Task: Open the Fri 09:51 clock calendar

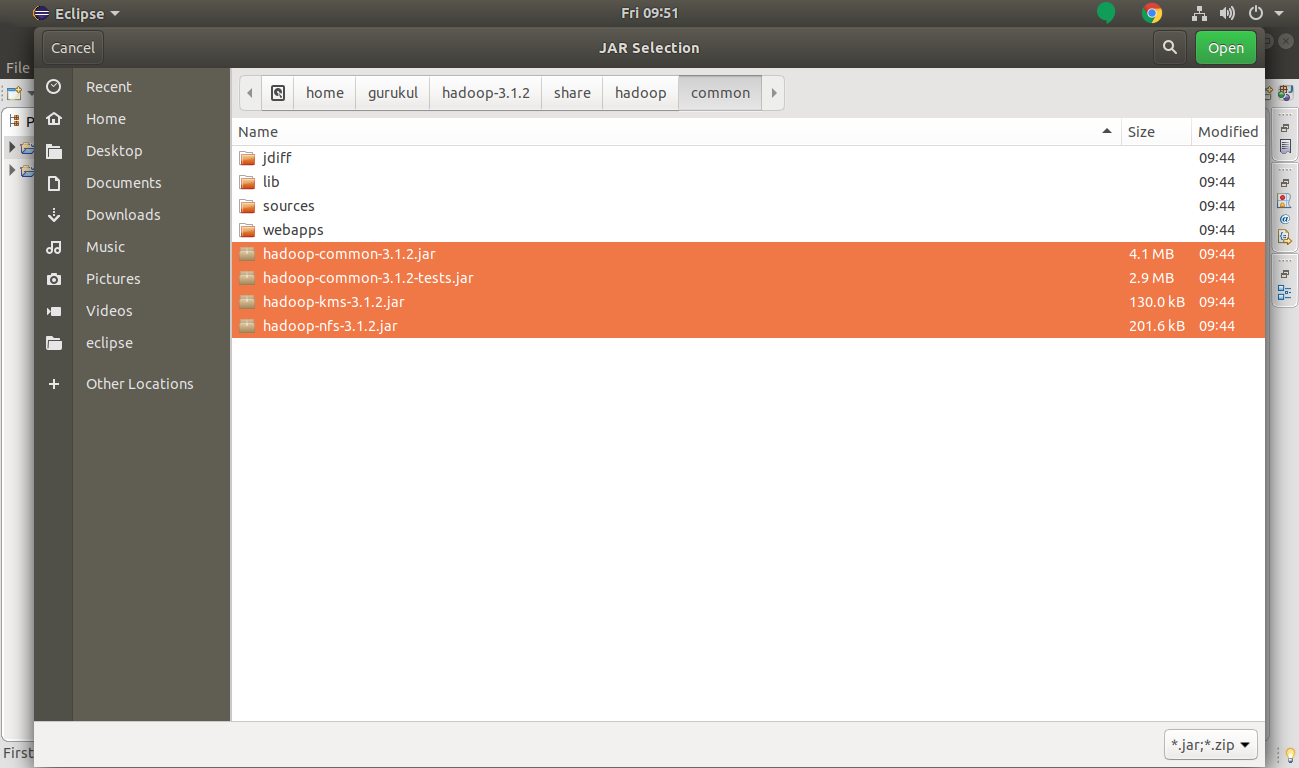Action: pos(650,13)
